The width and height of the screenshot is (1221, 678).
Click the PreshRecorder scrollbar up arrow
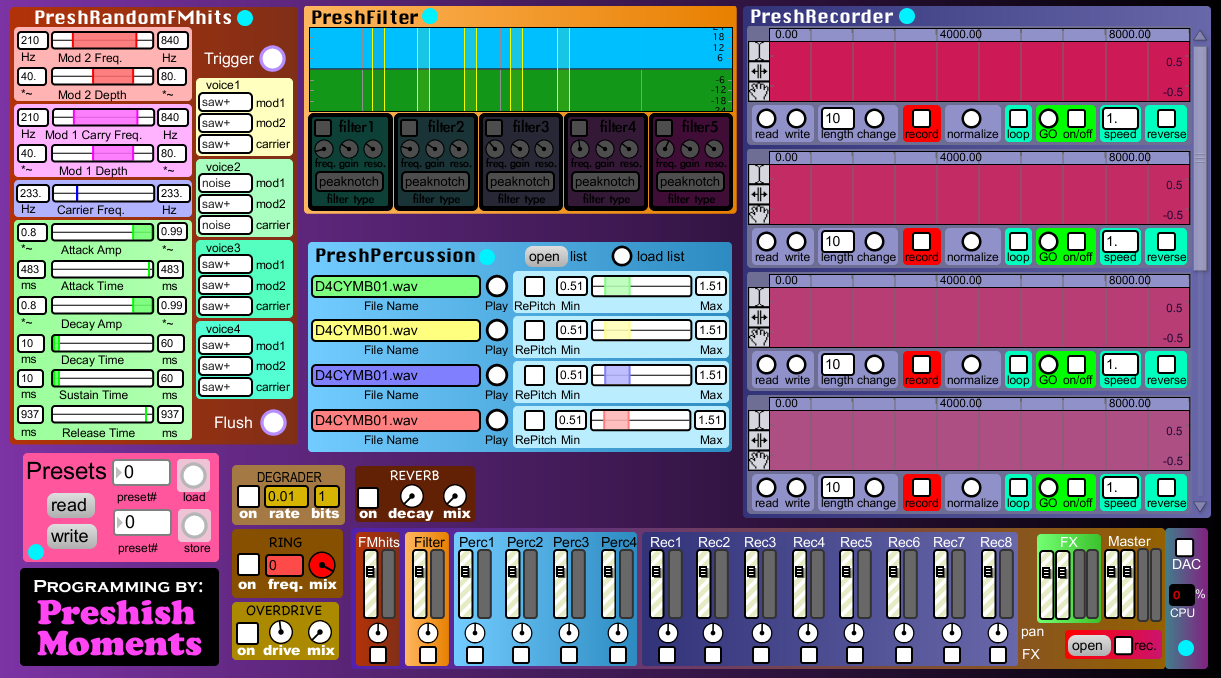point(1200,37)
